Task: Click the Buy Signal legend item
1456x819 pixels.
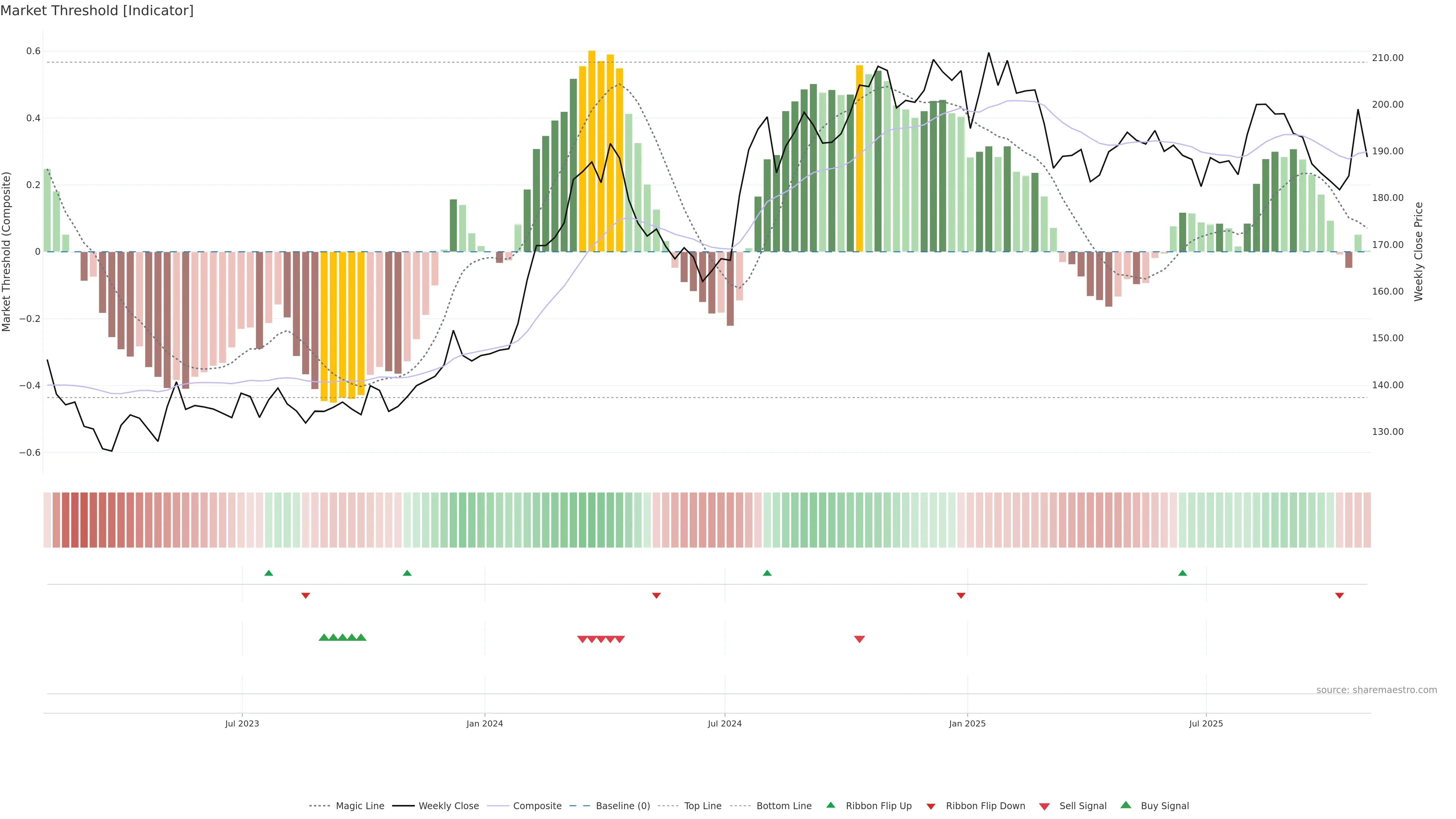Action: [x=1164, y=806]
